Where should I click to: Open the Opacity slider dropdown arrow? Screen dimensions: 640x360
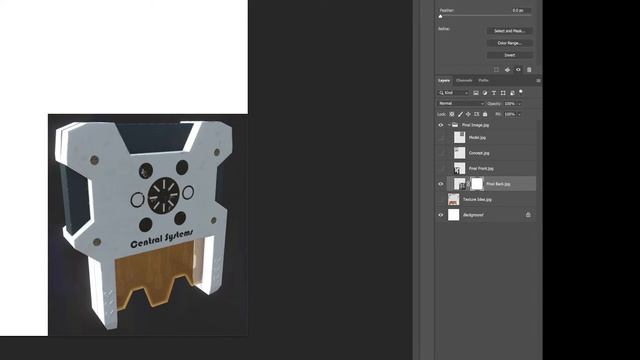pos(520,104)
